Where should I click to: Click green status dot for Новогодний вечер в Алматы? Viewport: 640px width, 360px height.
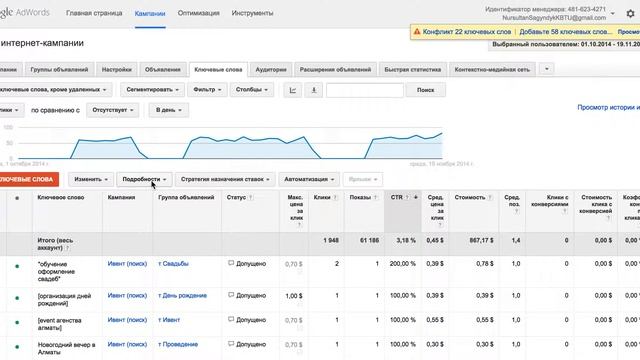click(x=17, y=347)
